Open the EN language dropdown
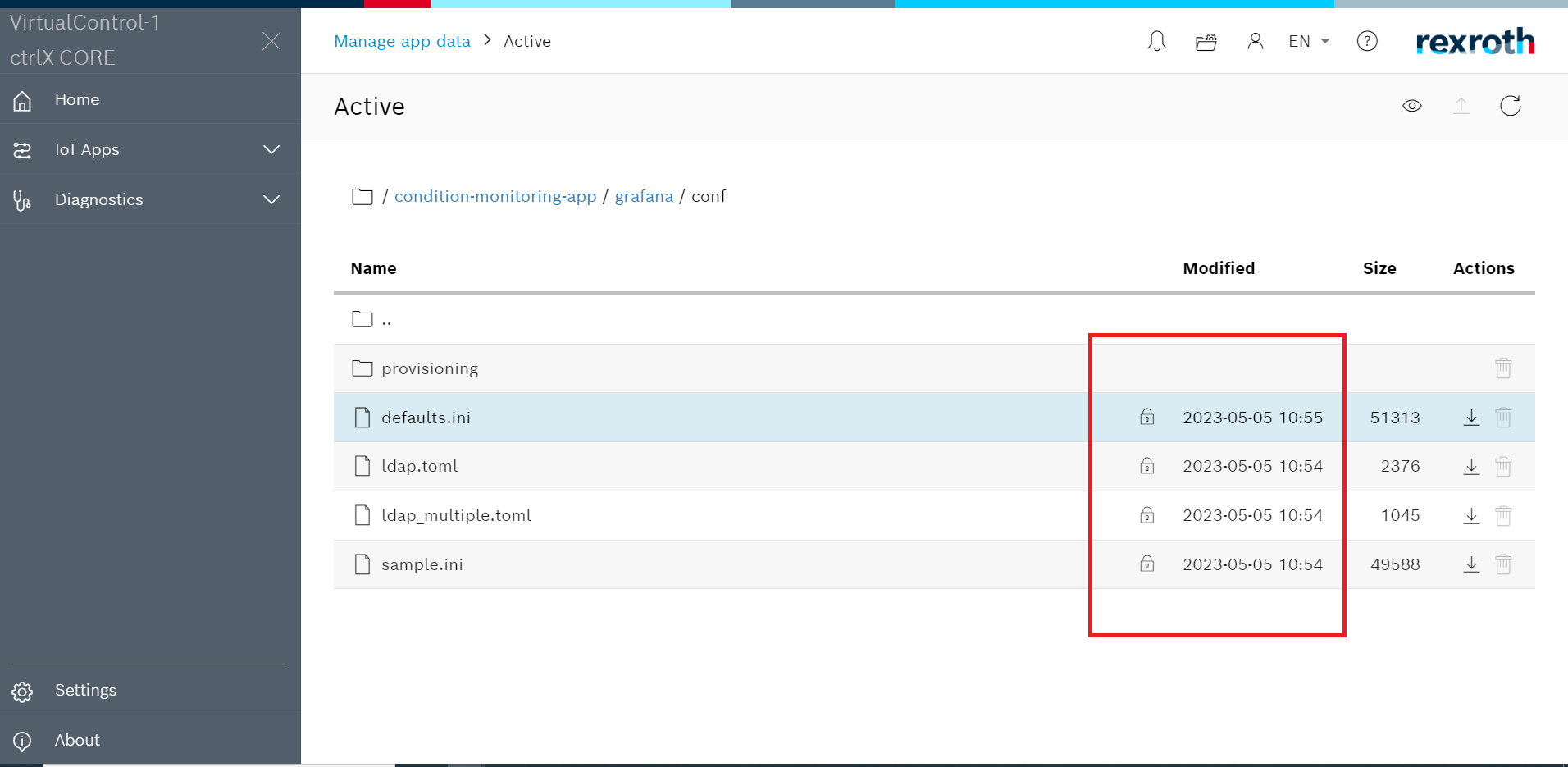The image size is (1568, 767). 1308,41
